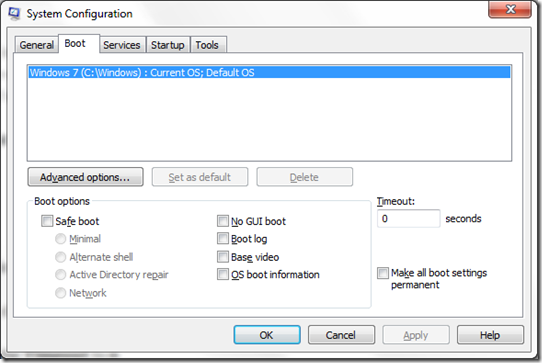Open Advanced options dialog

pos(85,177)
